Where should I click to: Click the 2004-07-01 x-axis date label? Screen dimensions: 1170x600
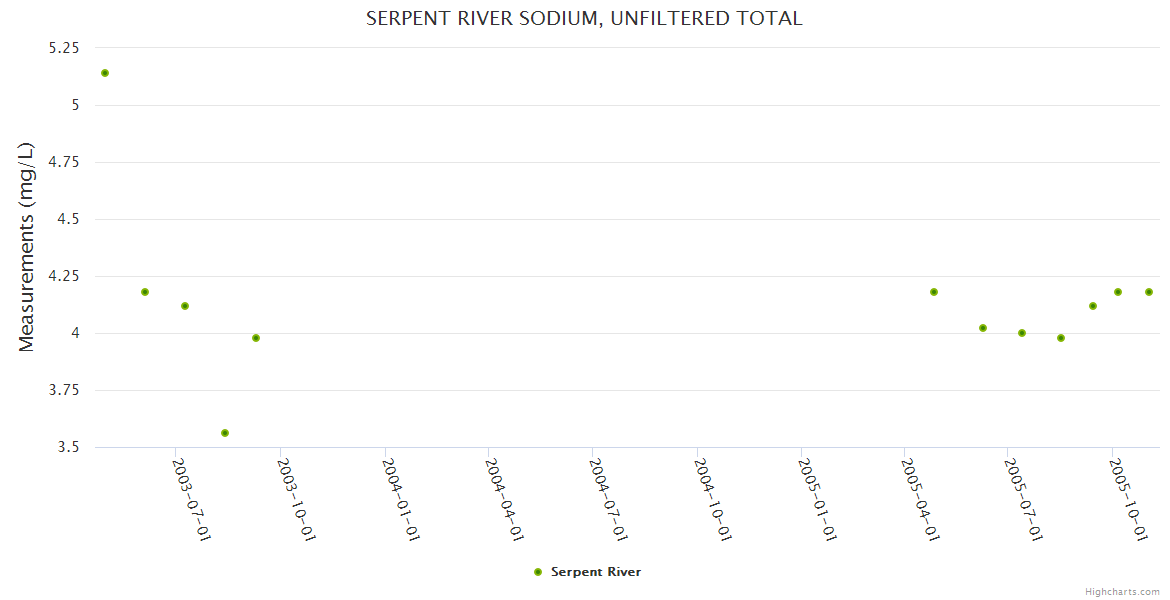coord(608,500)
